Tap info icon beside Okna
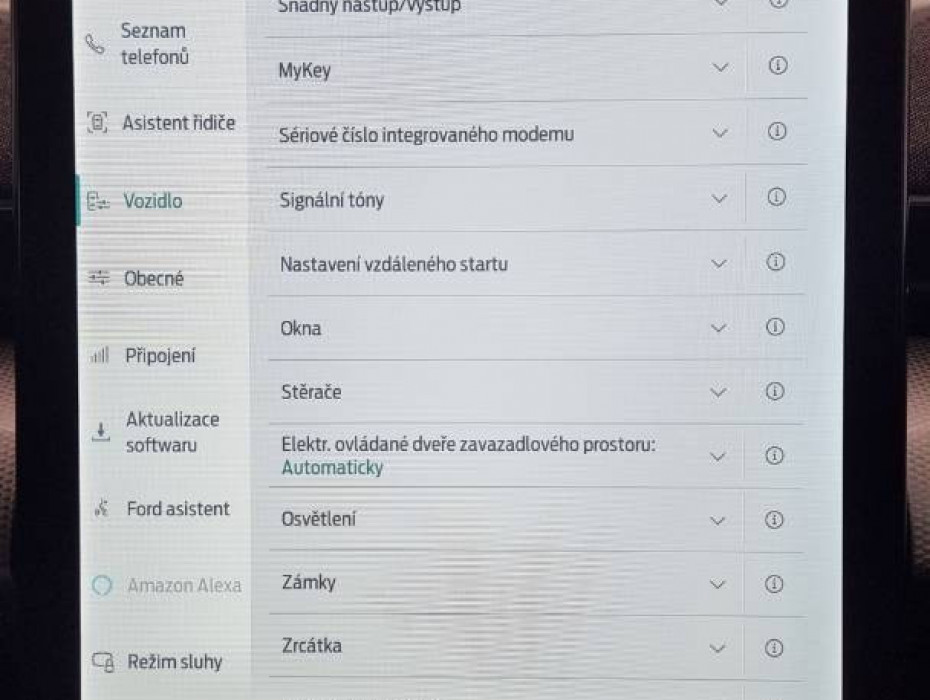 tap(775, 327)
